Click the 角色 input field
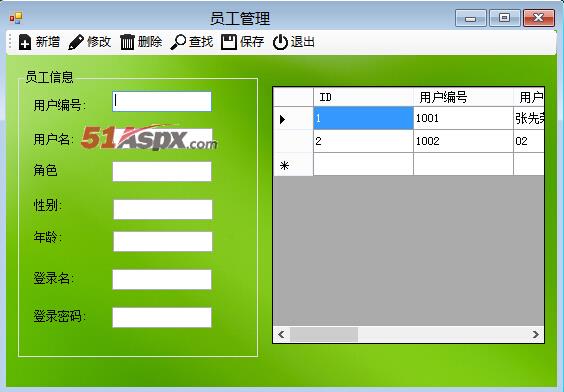 coord(162,172)
